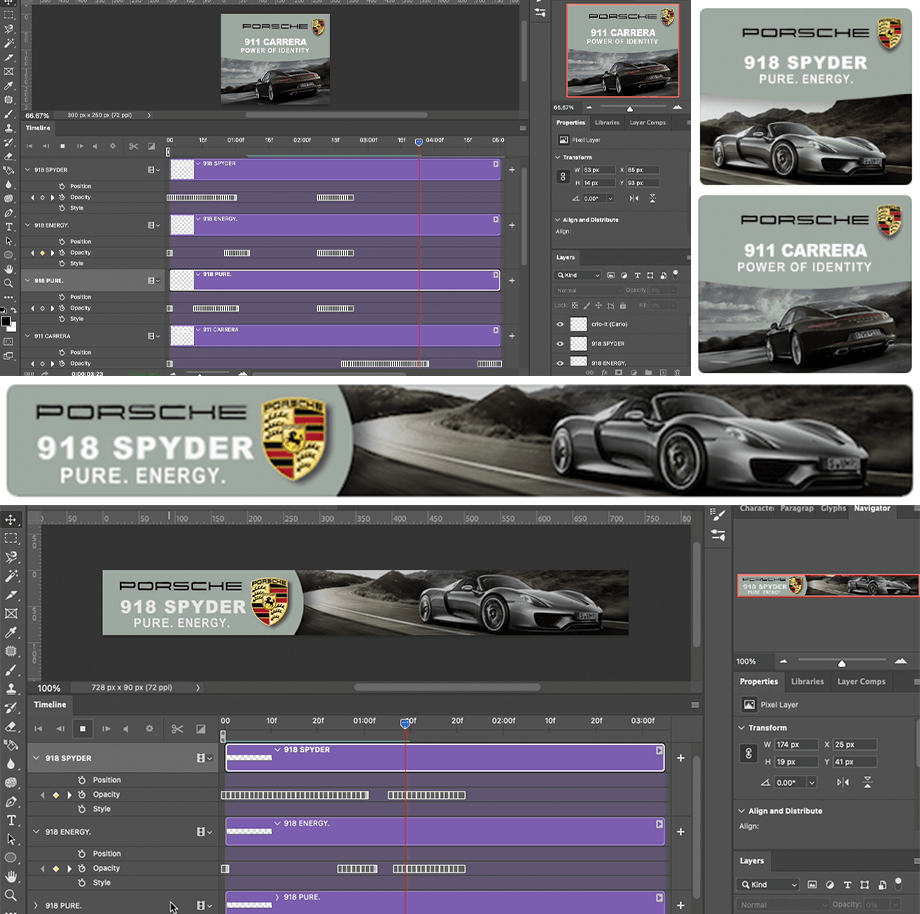
Task: Open the Kind filter dropdown in wide banner Layers
Action: click(767, 885)
